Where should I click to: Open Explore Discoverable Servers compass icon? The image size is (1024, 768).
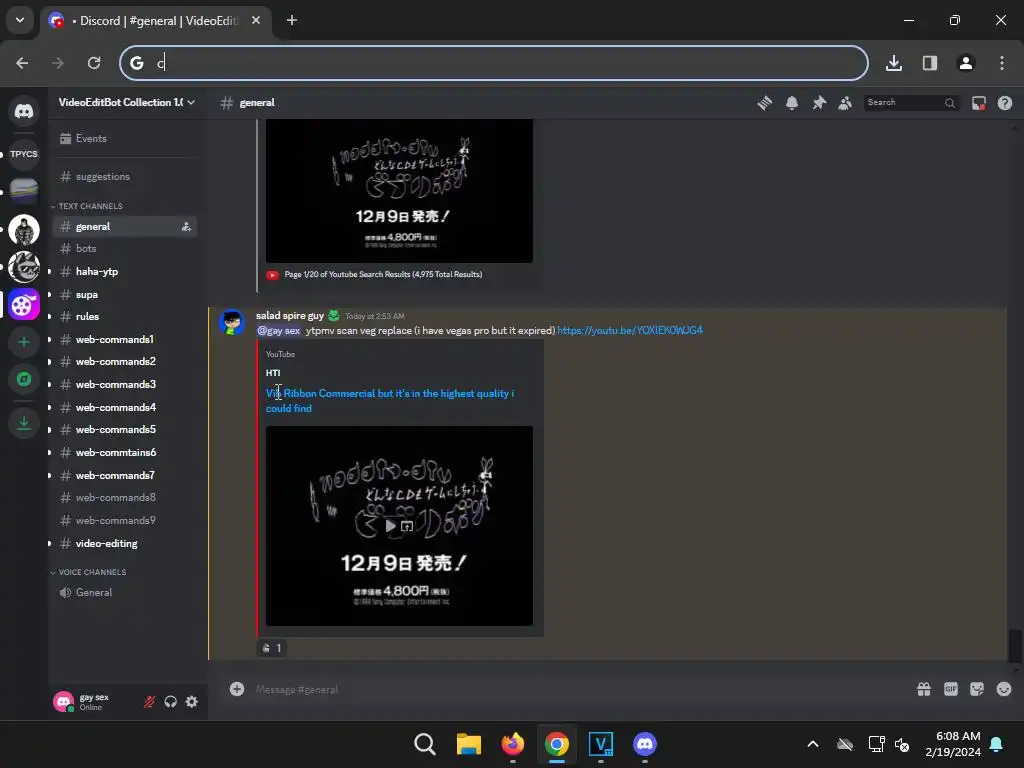point(24,379)
